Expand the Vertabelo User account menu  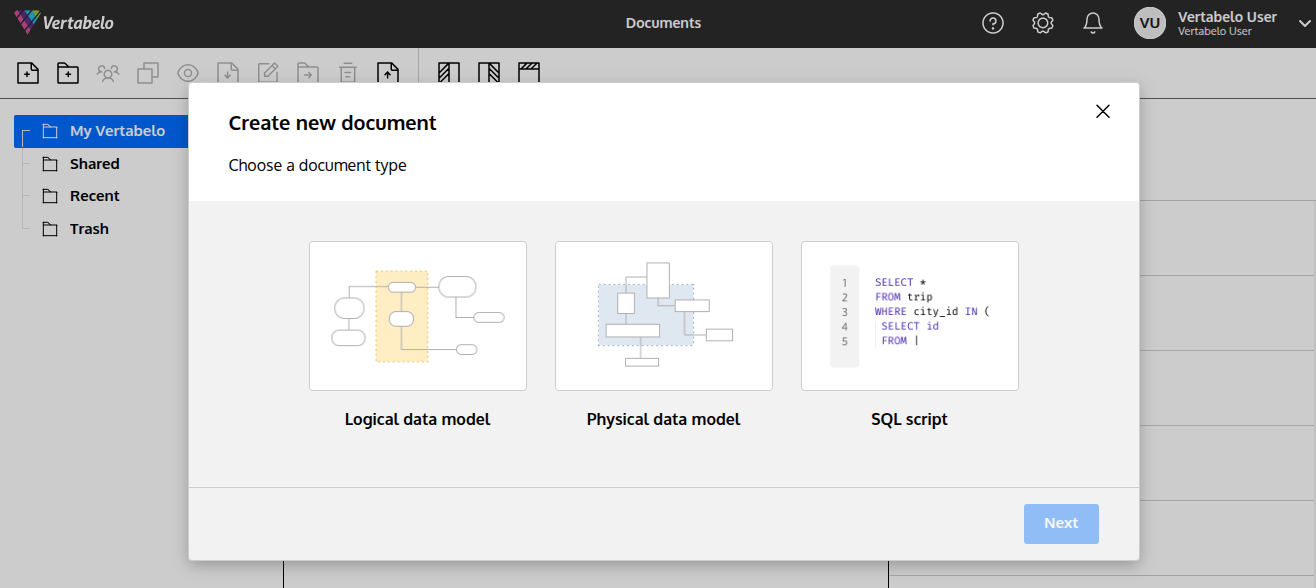[x=1303, y=22]
